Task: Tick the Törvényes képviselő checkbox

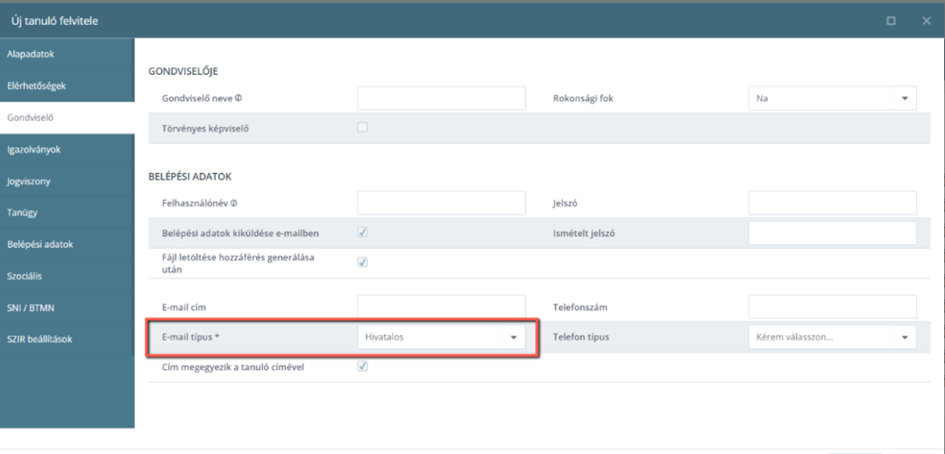Action: click(362, 127)
